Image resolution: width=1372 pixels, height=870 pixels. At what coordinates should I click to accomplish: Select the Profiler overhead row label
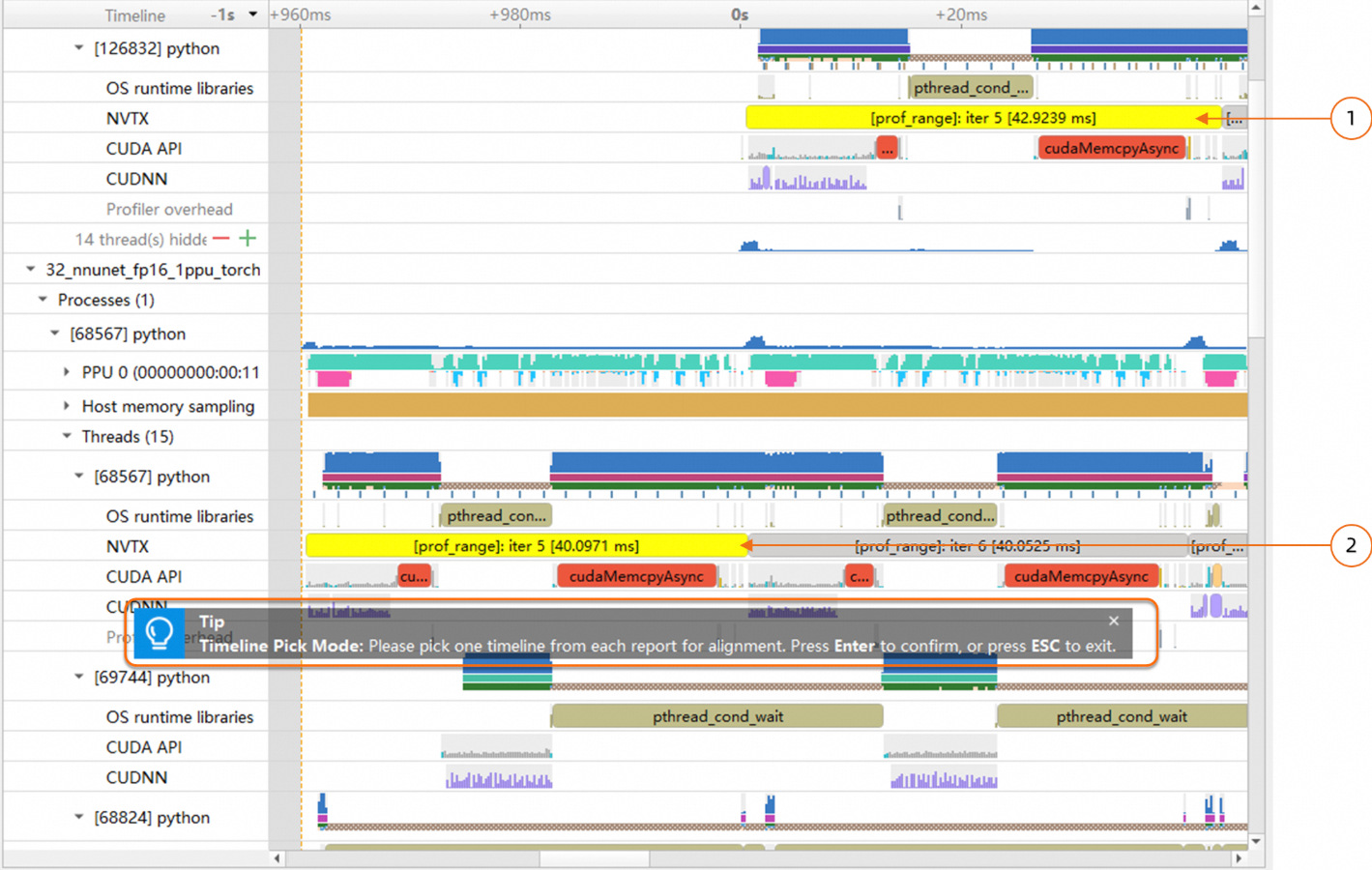point(169,209)
